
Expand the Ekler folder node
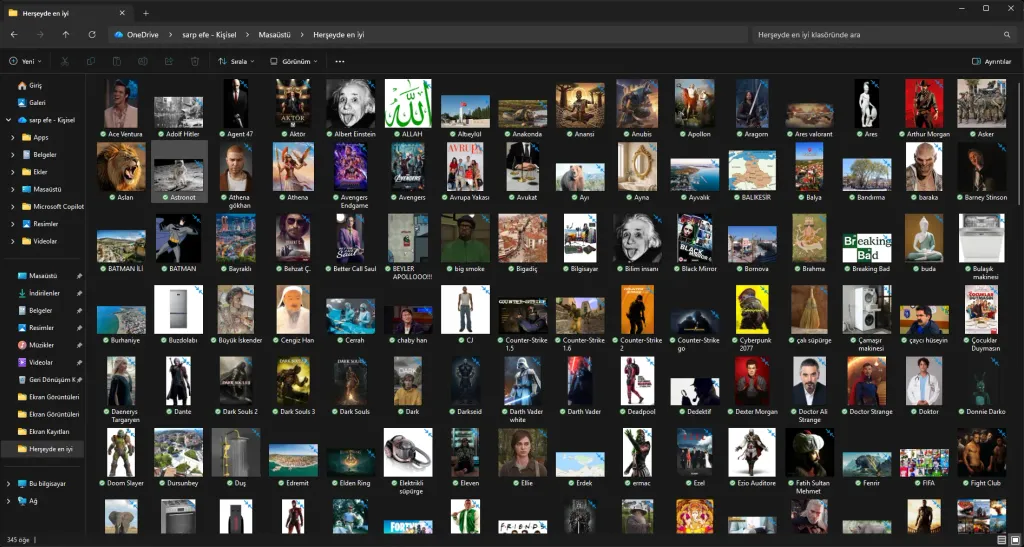point(12,172)
